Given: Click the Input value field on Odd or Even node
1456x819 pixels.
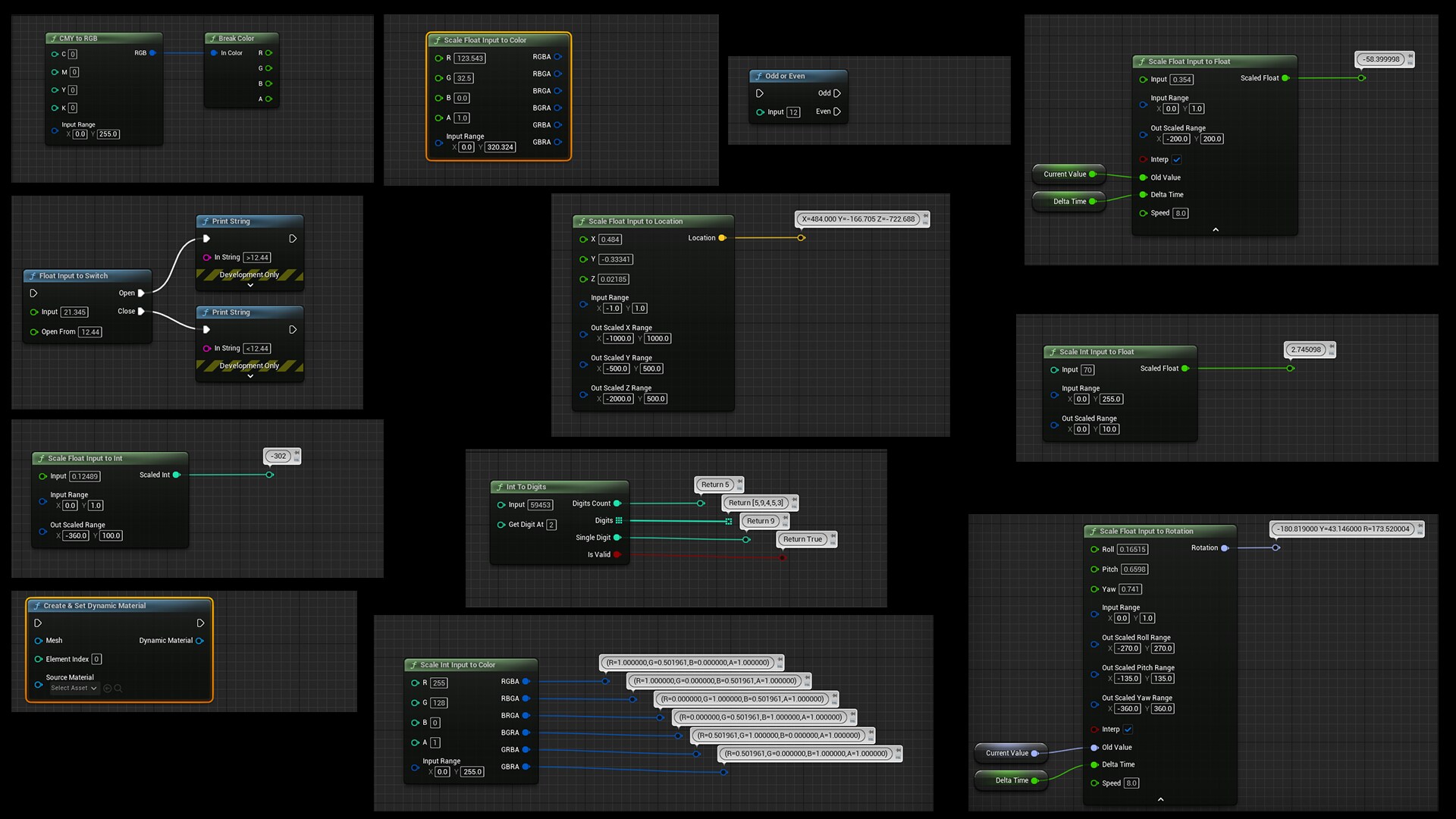Looking at the screenshot, I should pyautogui.click(x=793, y=112).
